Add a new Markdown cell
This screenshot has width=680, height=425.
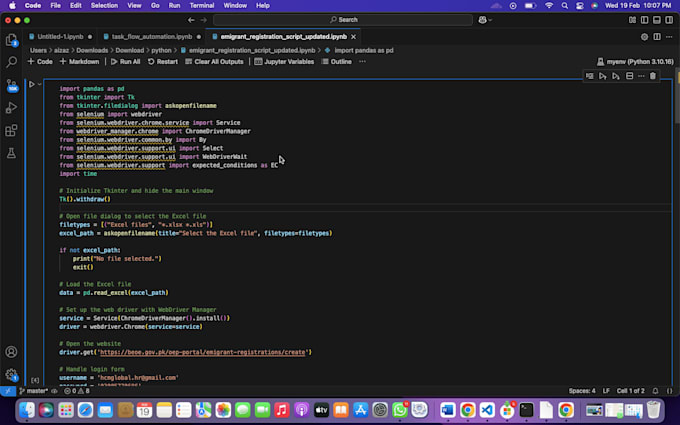point(79,62)
